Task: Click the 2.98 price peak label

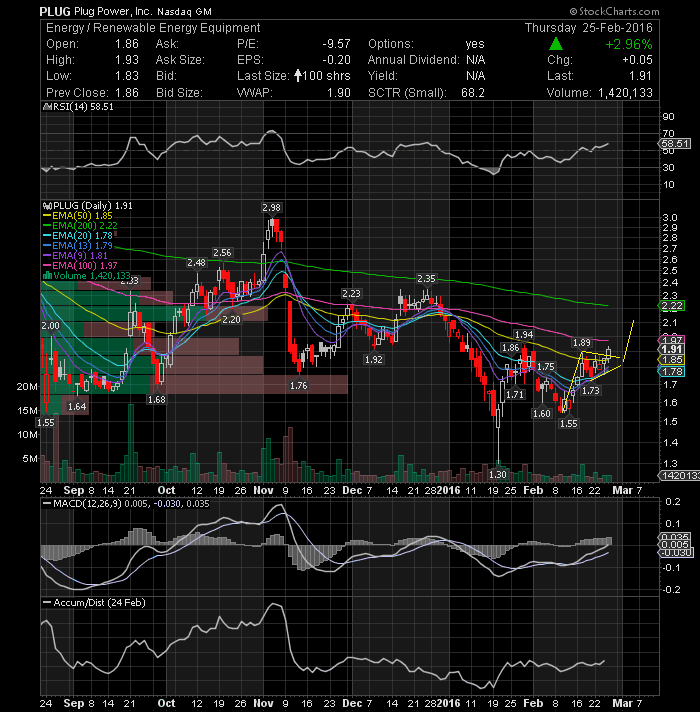Action: pos(271,208)
